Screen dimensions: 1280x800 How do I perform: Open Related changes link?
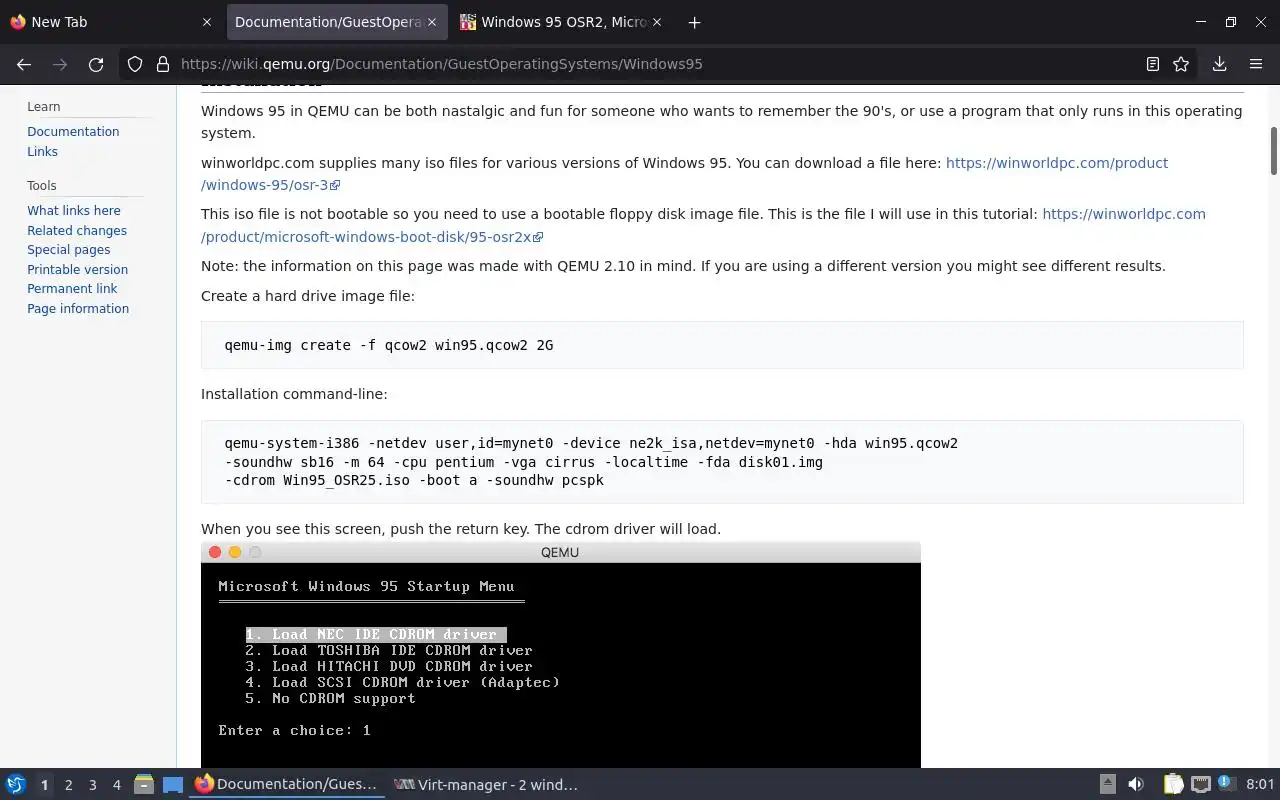point(77,231)
